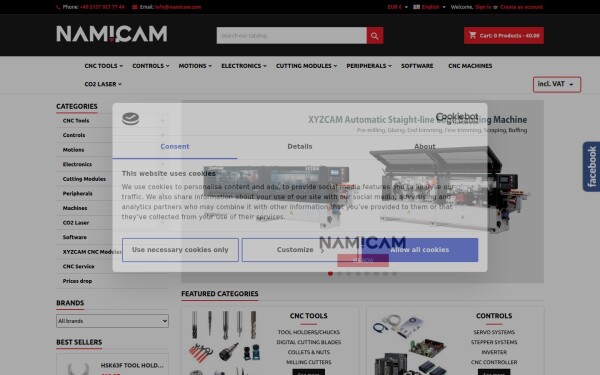Expand the CONTROLS menu

coord(151,66)
